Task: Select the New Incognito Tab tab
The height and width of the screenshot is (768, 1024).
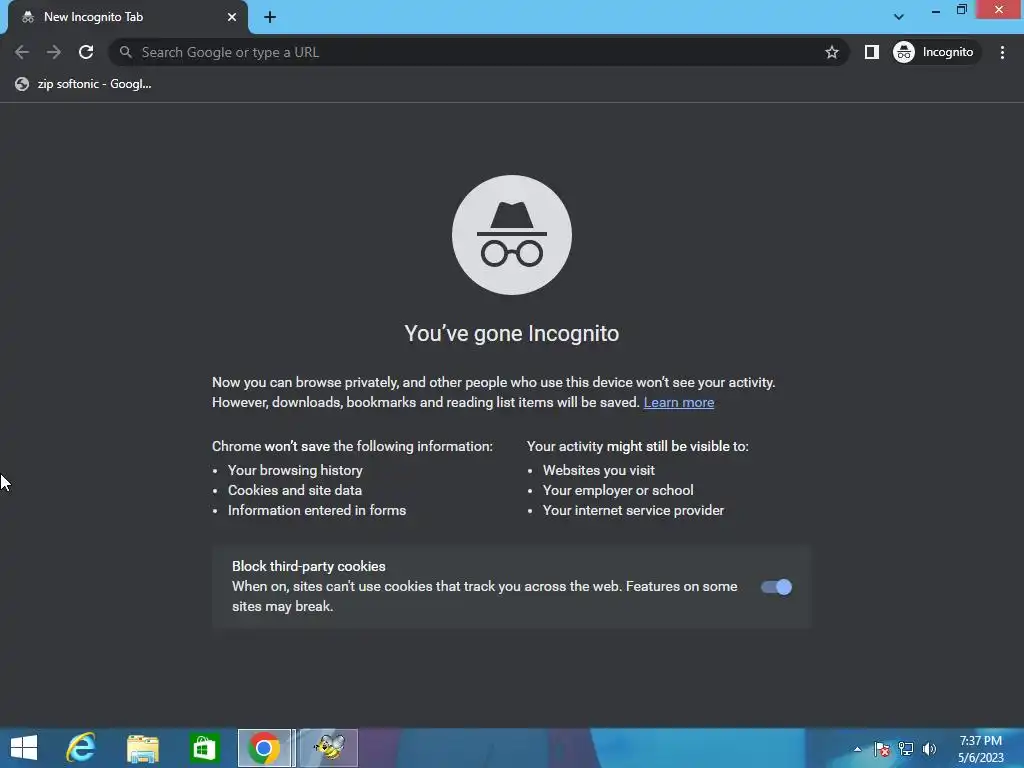Action: (128, 17)
